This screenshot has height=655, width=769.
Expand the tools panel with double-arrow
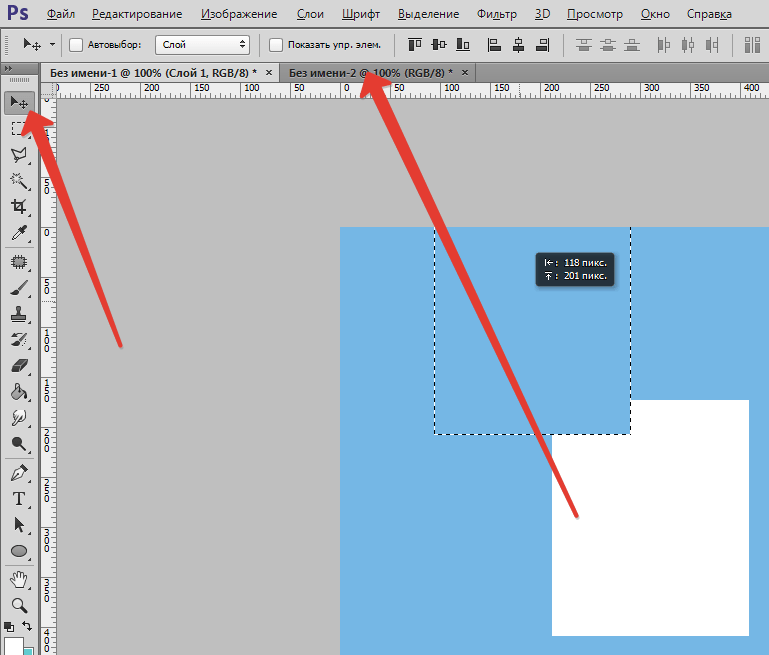(10, 67)
